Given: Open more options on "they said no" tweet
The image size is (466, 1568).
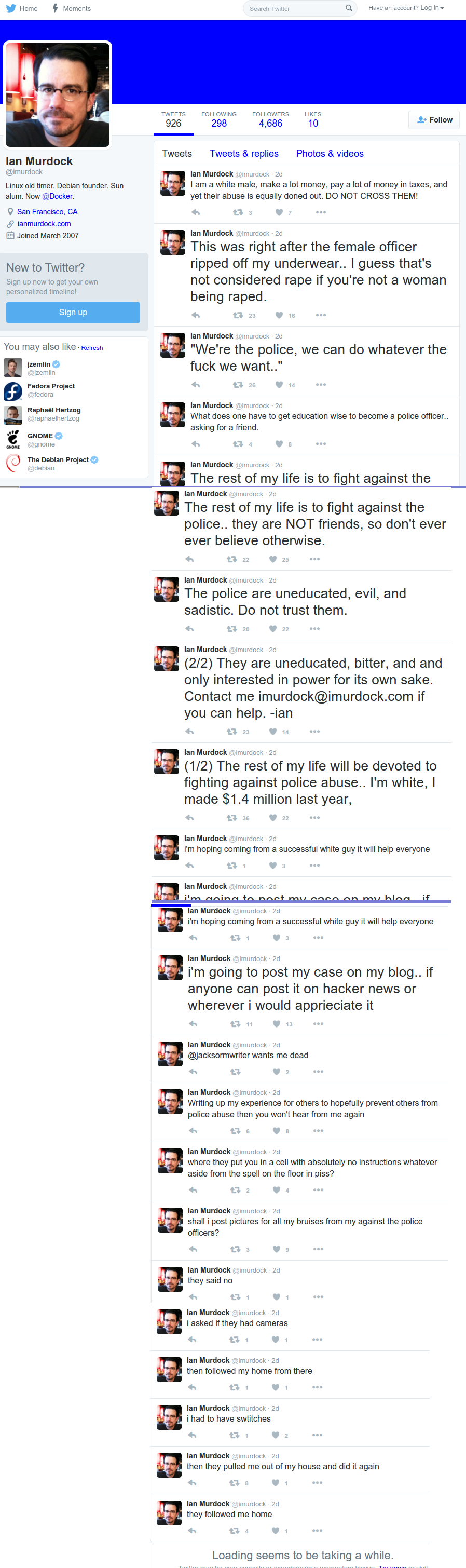Looking at the screenshot, I should (x=318, y=1297).
